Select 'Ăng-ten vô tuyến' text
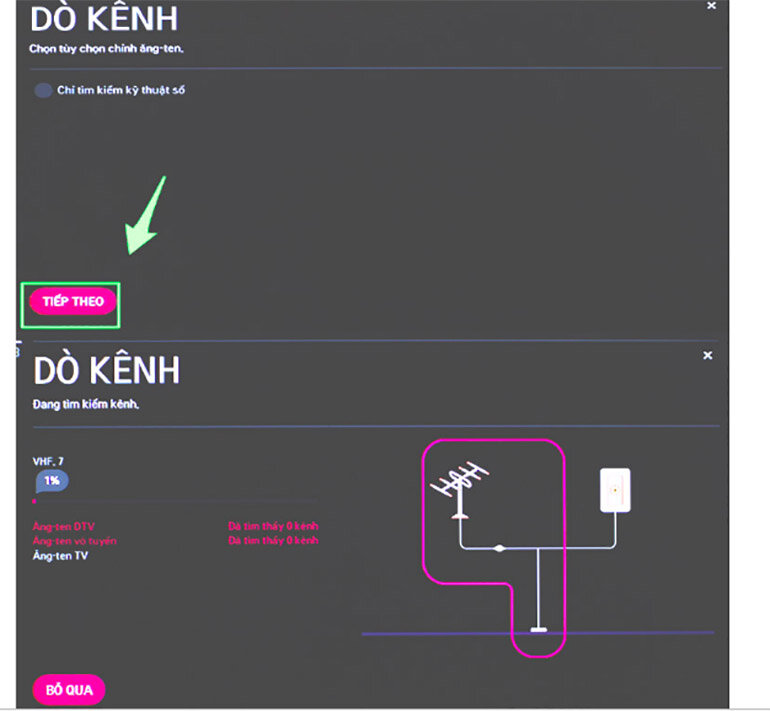The height and width of the screenshot is (711, 770). coord(75,541)
